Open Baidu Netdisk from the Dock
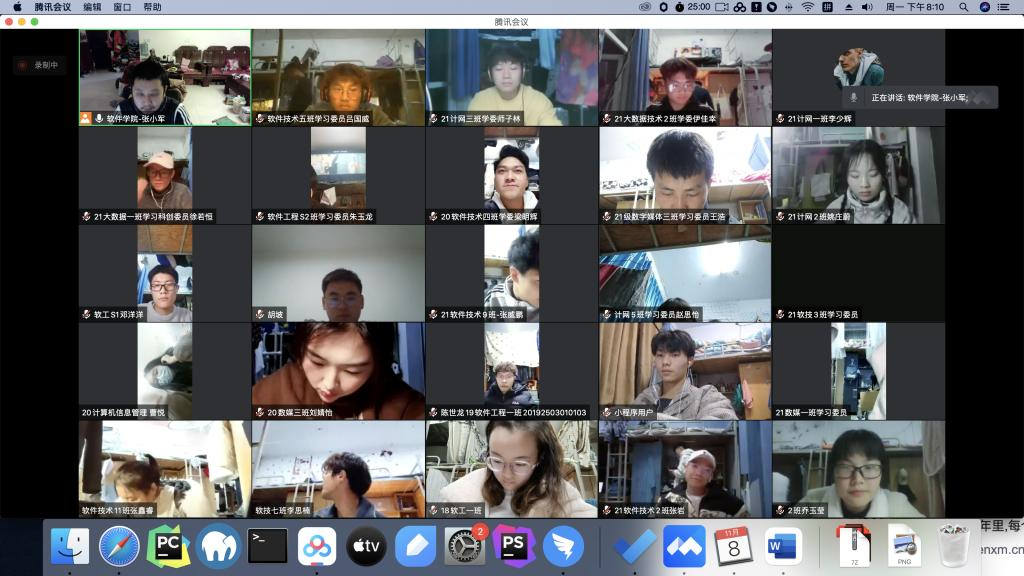This screenshot has height=576, width=1024. pyautogui.click(x=317, y=546)
